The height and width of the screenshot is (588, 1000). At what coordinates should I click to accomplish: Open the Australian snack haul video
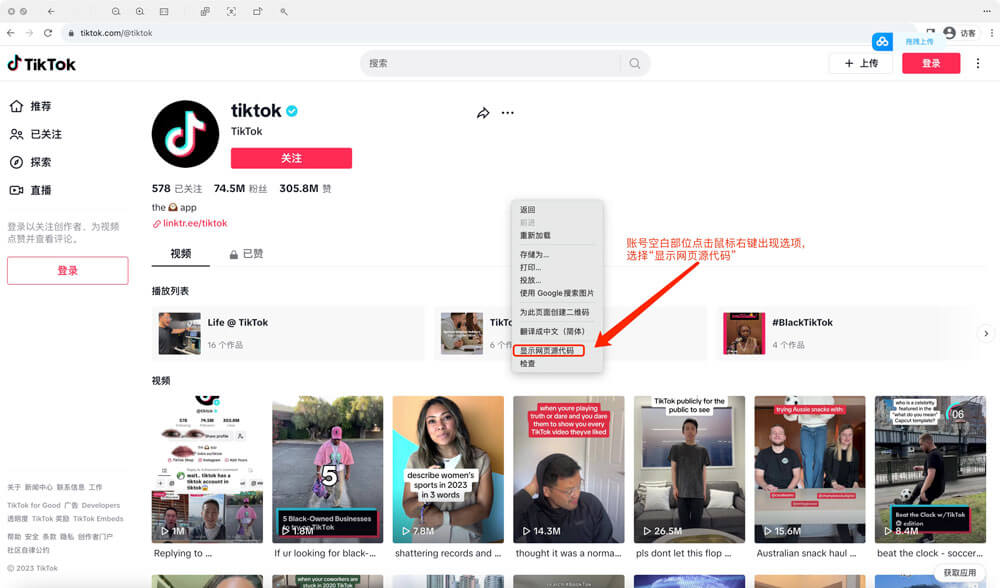(810, 469)
